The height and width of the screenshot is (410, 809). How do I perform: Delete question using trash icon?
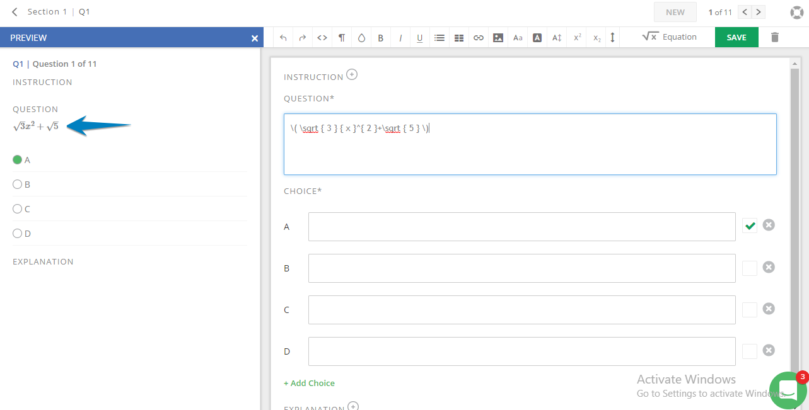tap(774, 38)
